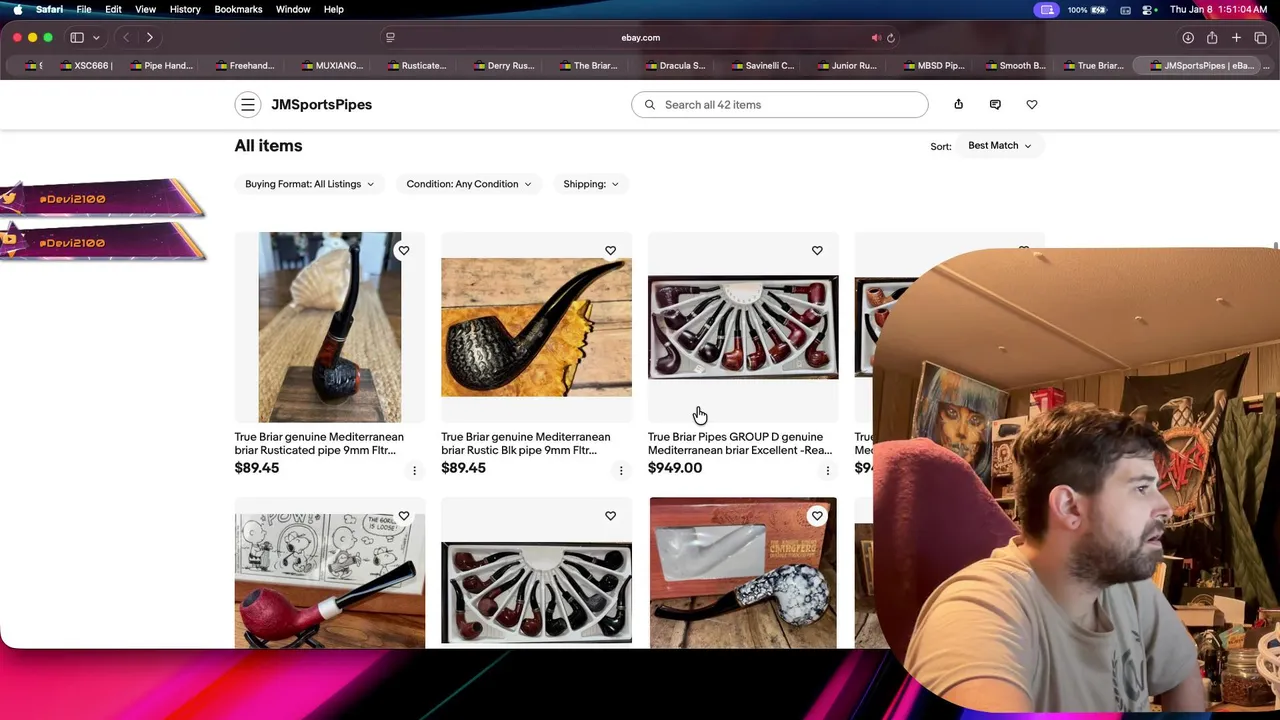The height and width of the screenshot is (720, 1280).
Task: Open the View menu
Action: pos(145,9)
